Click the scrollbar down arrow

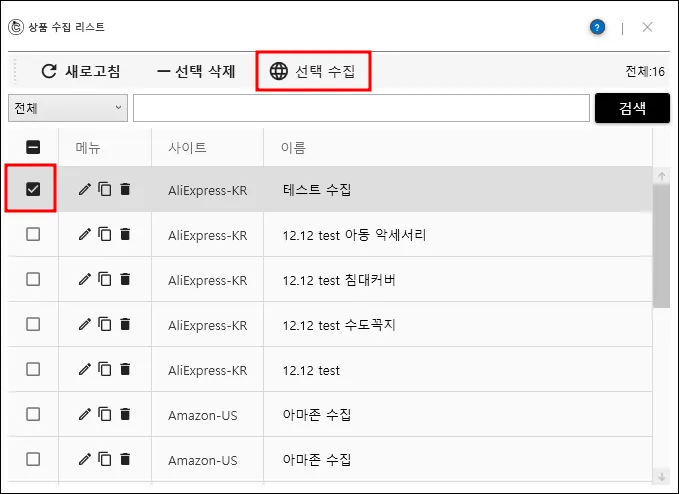[x=661, y=477]
